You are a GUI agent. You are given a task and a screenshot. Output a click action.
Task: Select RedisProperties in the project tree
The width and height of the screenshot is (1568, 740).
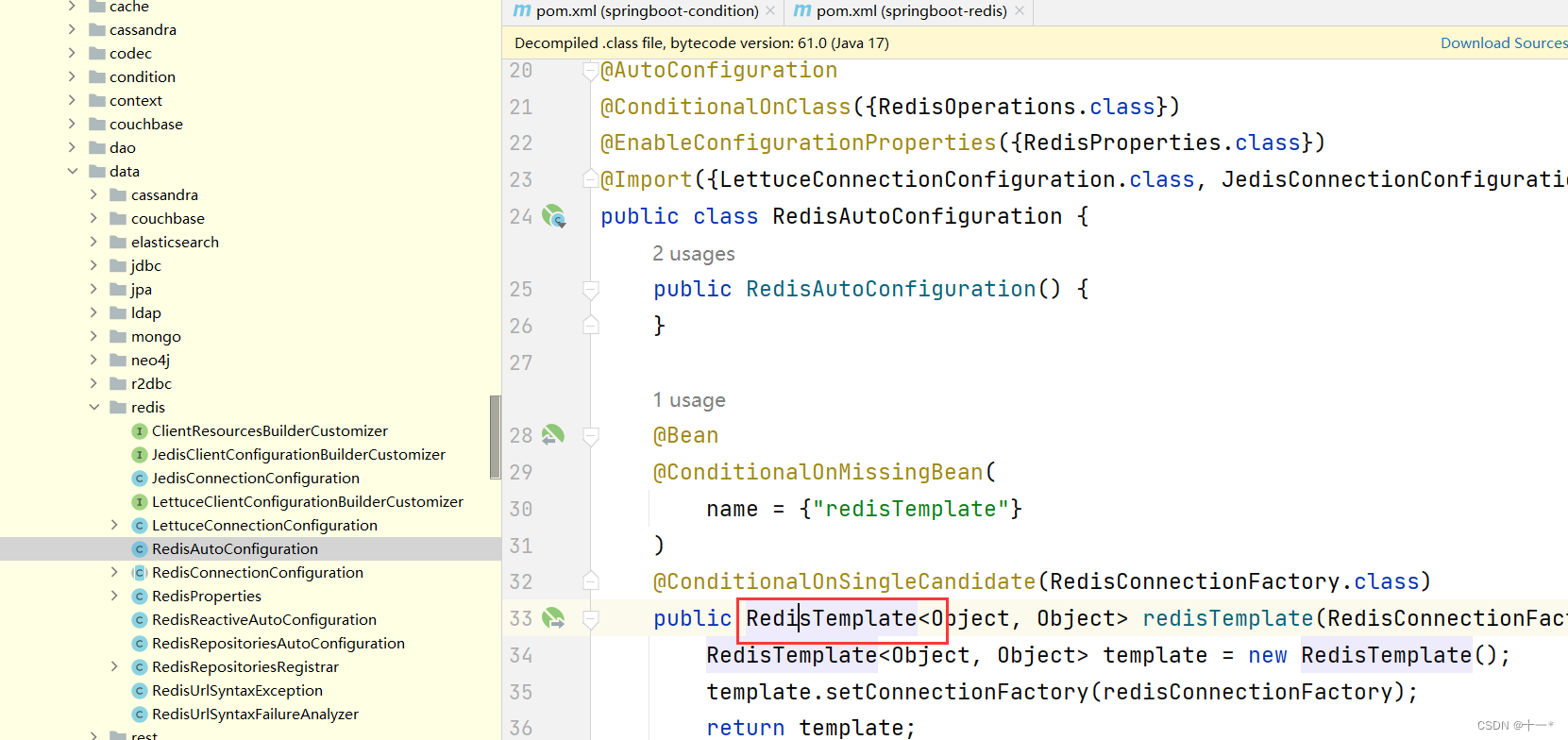207,597
